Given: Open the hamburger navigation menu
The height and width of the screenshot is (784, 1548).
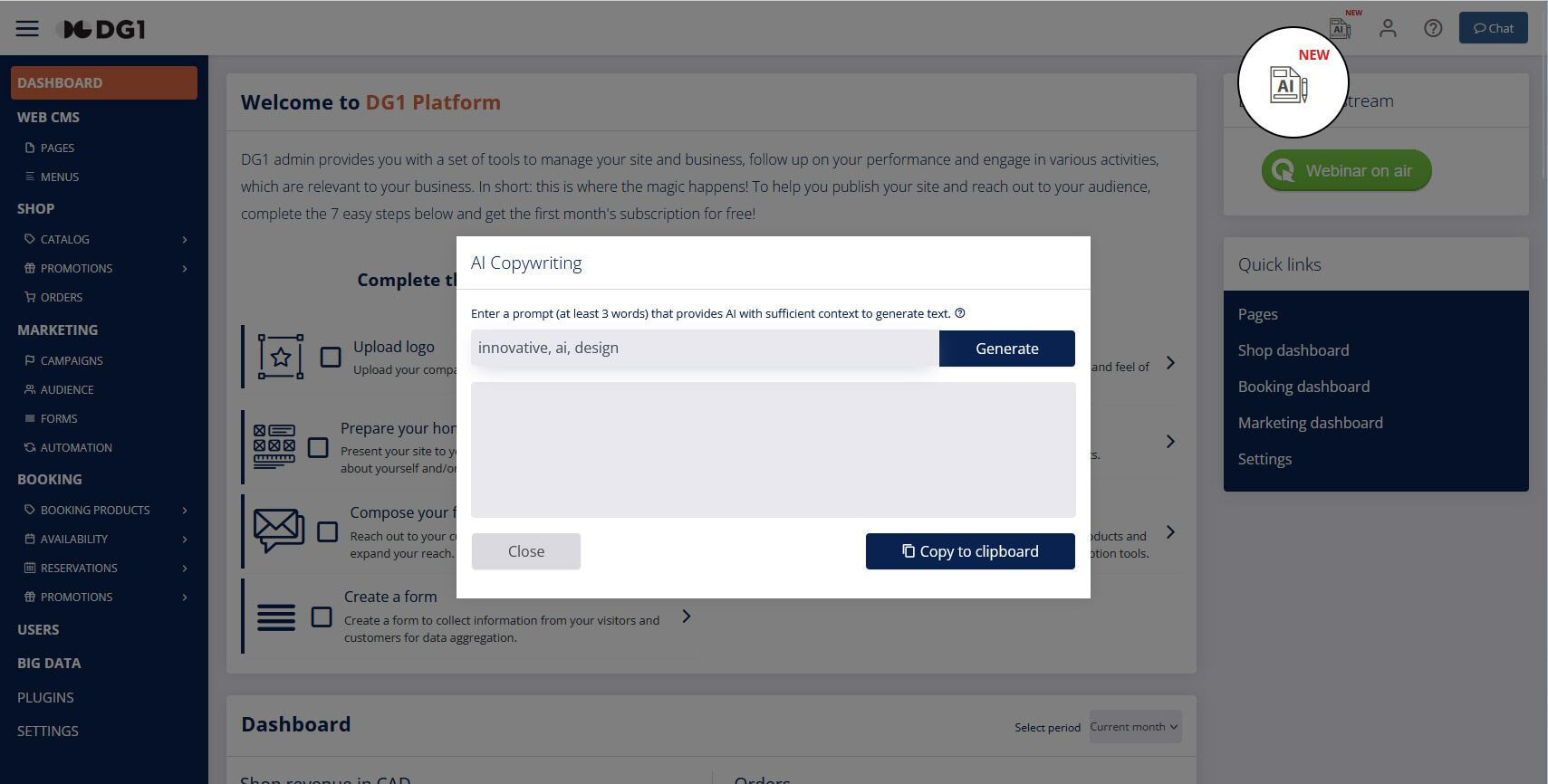Looking at the screenshot, I should pyautogui.click(x=27, y=28).
